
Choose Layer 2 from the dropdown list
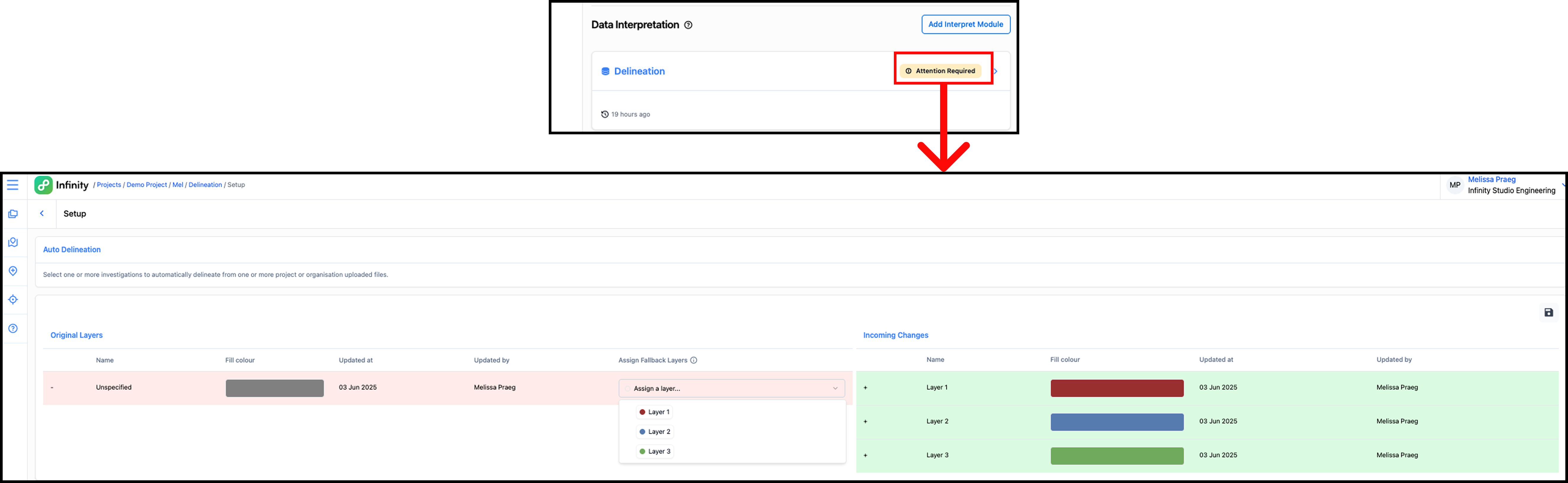pos(655,432)
